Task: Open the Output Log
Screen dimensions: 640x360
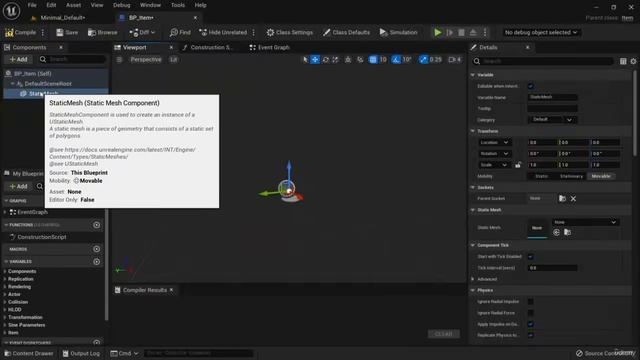Action: 81,353
